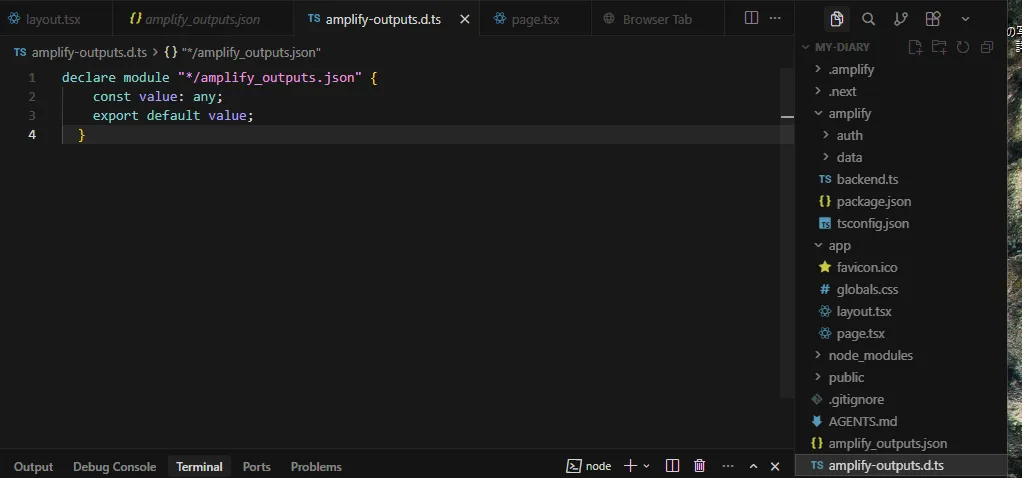This screenshot has width=1022, height=478.
Task: Expand the auth folder
Action: (x=849, y=135)
